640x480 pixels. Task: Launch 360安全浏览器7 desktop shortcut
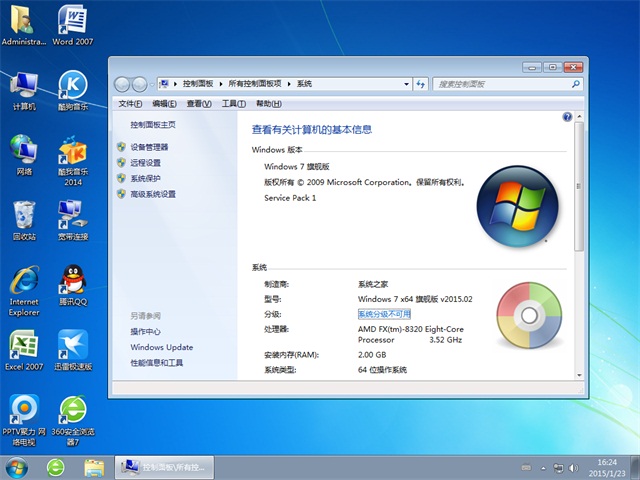tap(73, 420)
